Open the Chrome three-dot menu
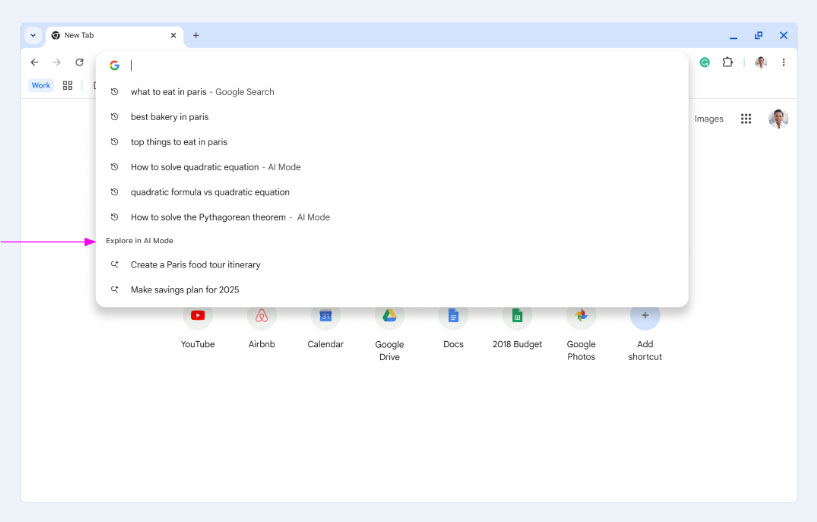Screen dimensions: 817x522 (783, 63)
